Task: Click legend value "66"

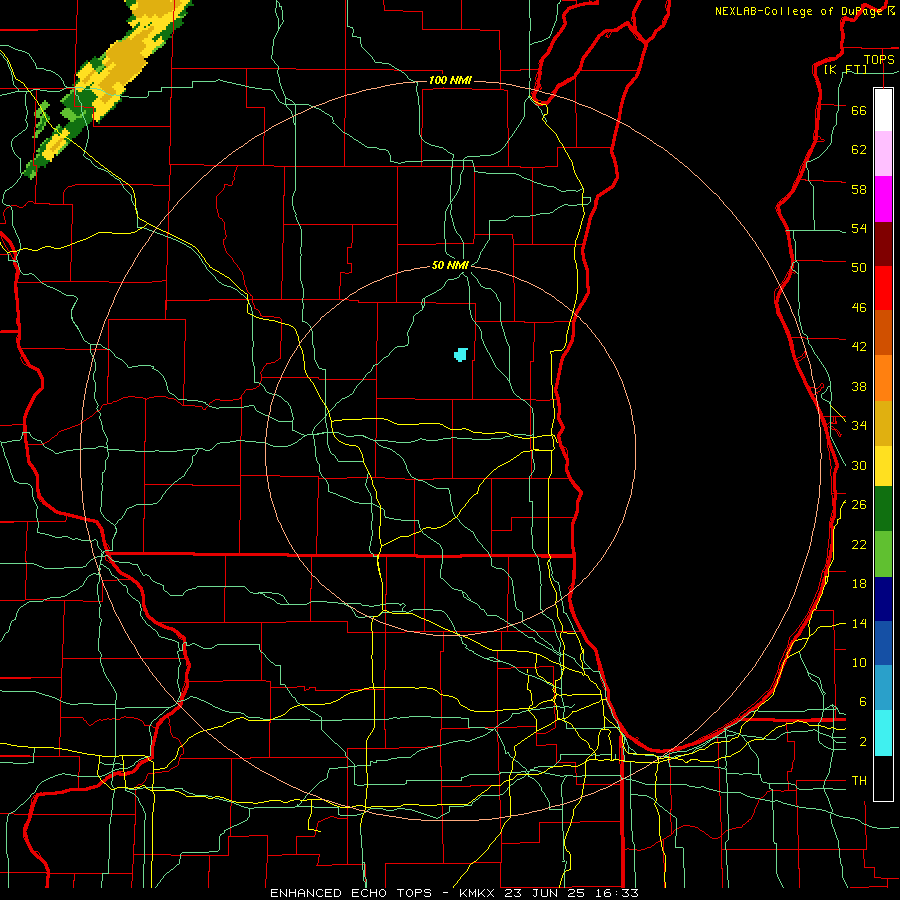Action: click(x=859, y=110)
